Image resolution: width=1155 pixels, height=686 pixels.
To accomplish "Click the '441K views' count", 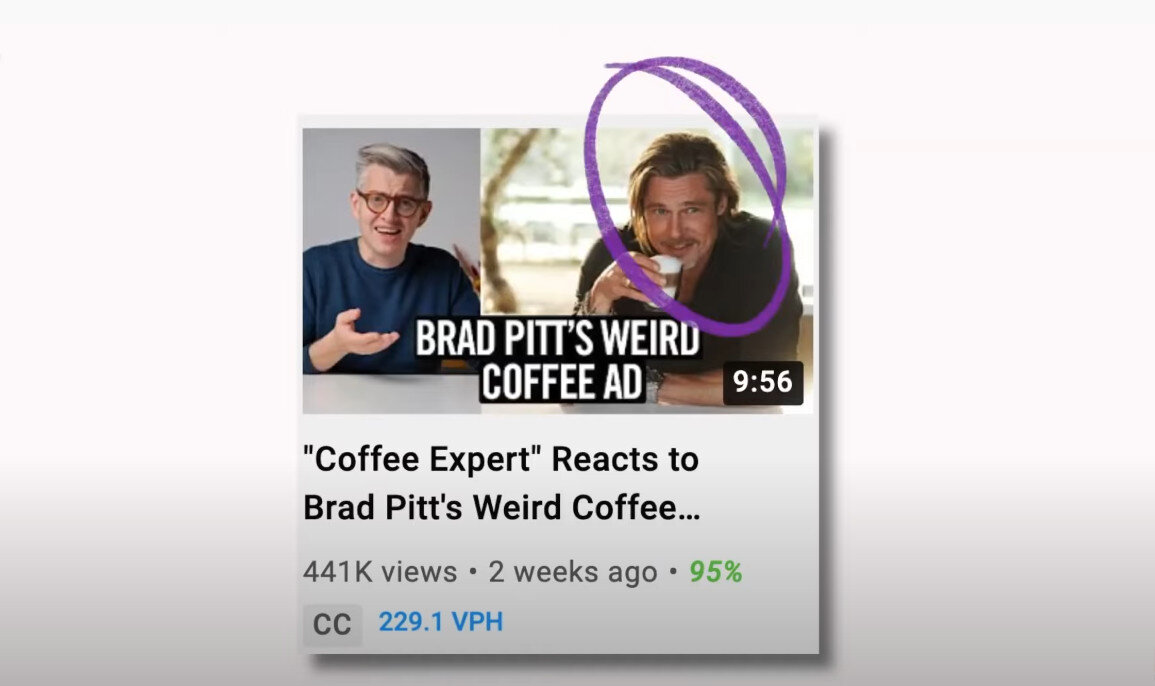I will click(x=380, y=572).
